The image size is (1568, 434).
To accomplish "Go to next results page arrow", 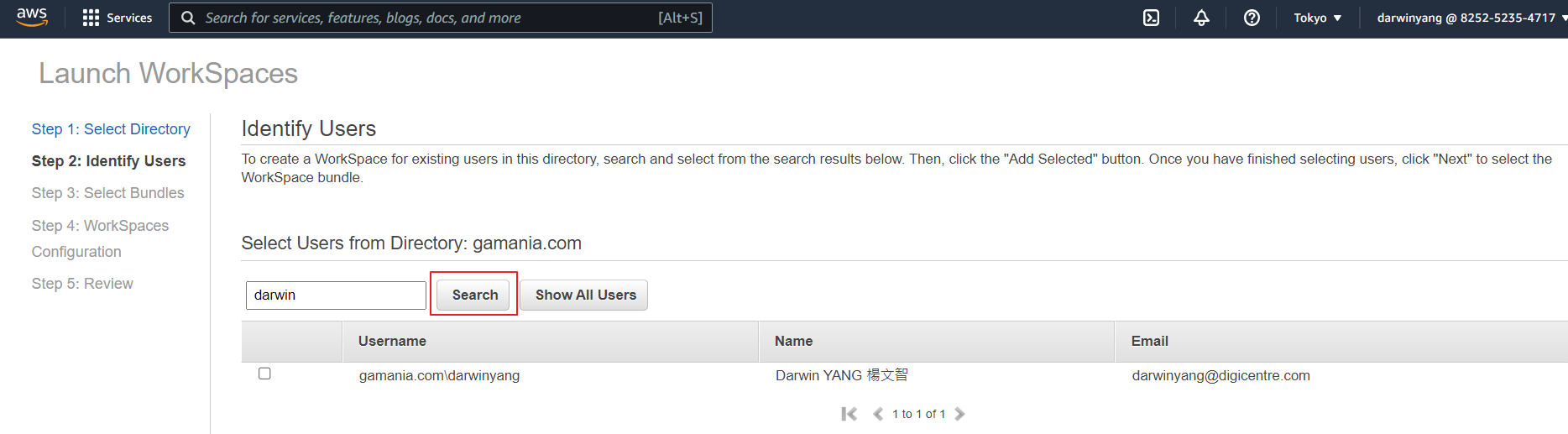I will [959, 414].
